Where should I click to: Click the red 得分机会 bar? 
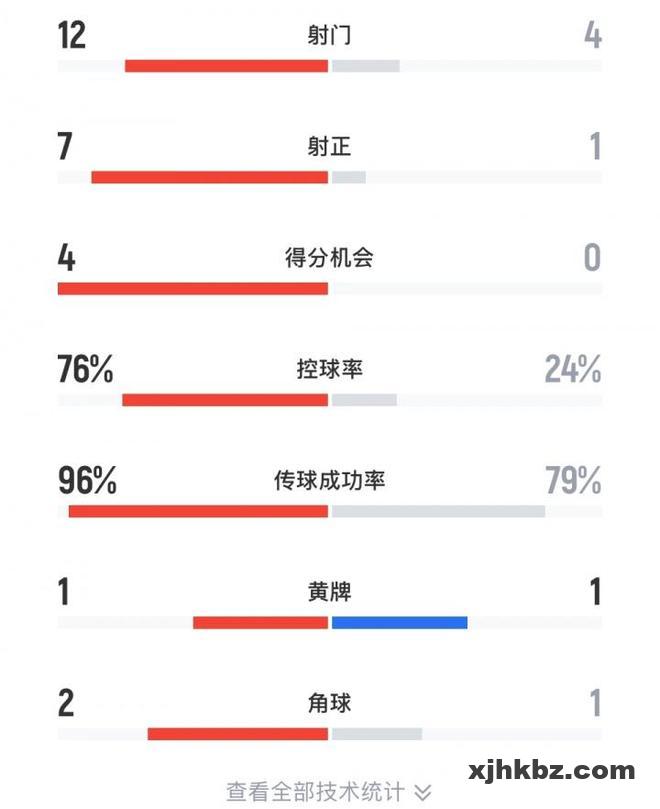point(193,289)
